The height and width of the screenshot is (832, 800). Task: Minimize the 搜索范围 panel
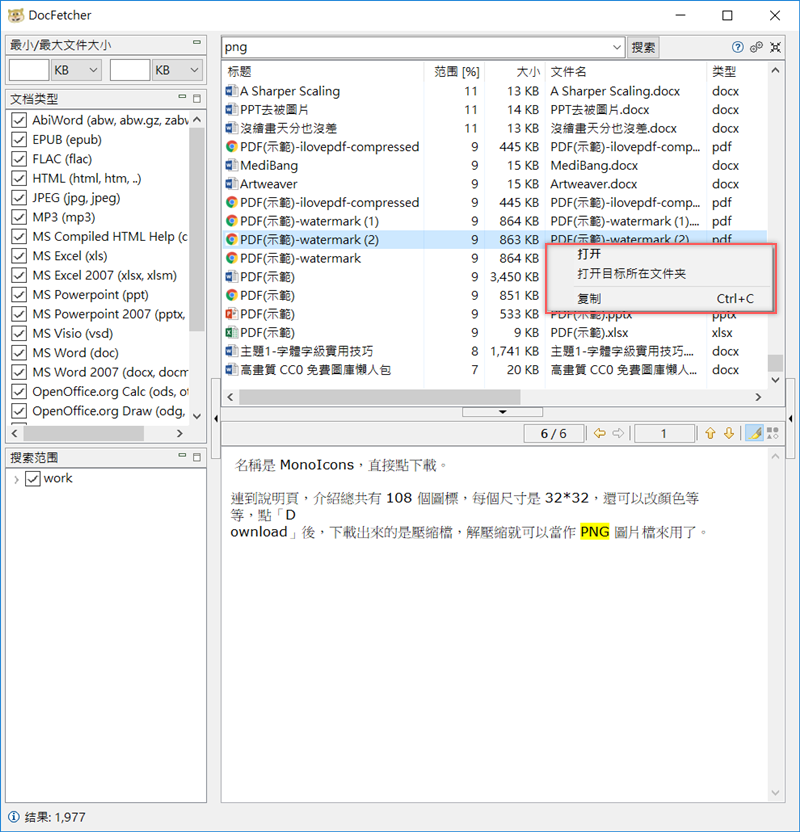[182, 455]
